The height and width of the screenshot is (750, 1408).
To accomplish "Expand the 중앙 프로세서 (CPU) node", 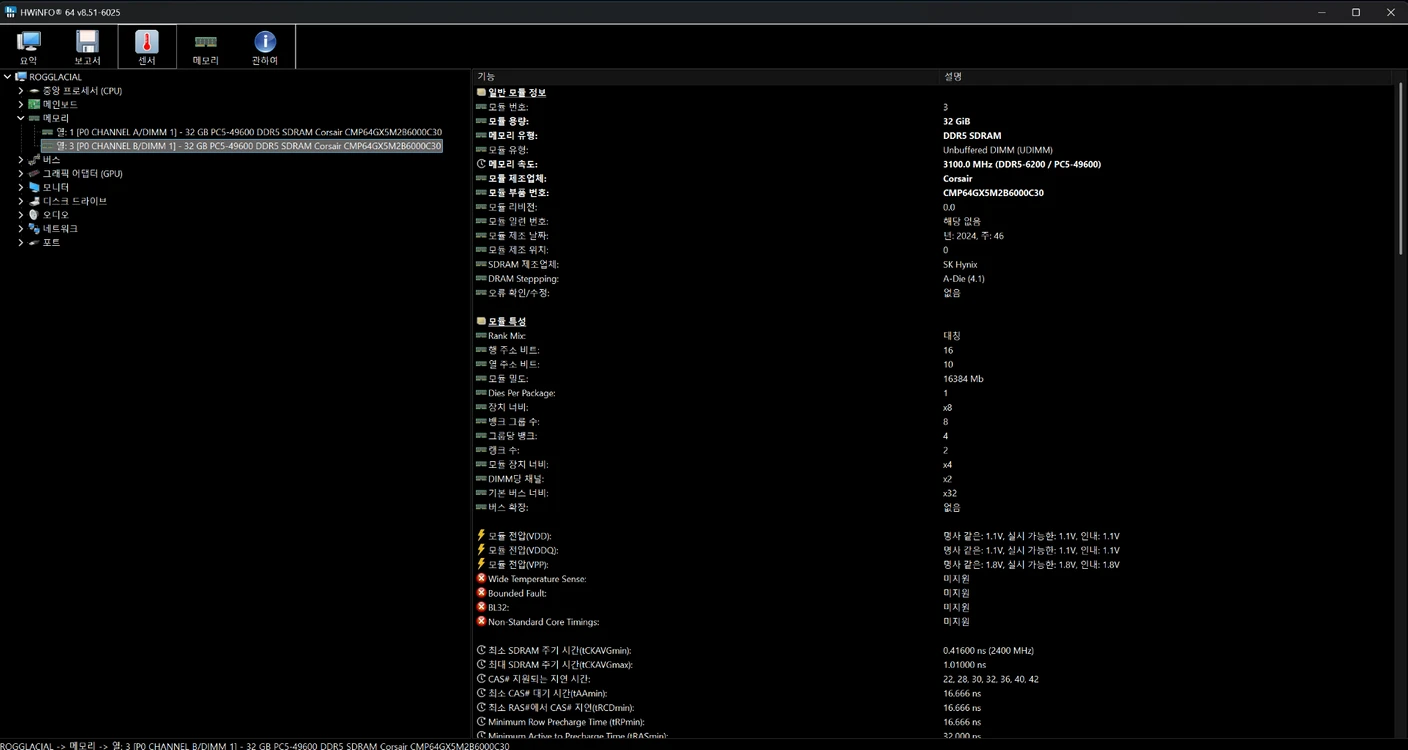I will (x=21, y=91).
